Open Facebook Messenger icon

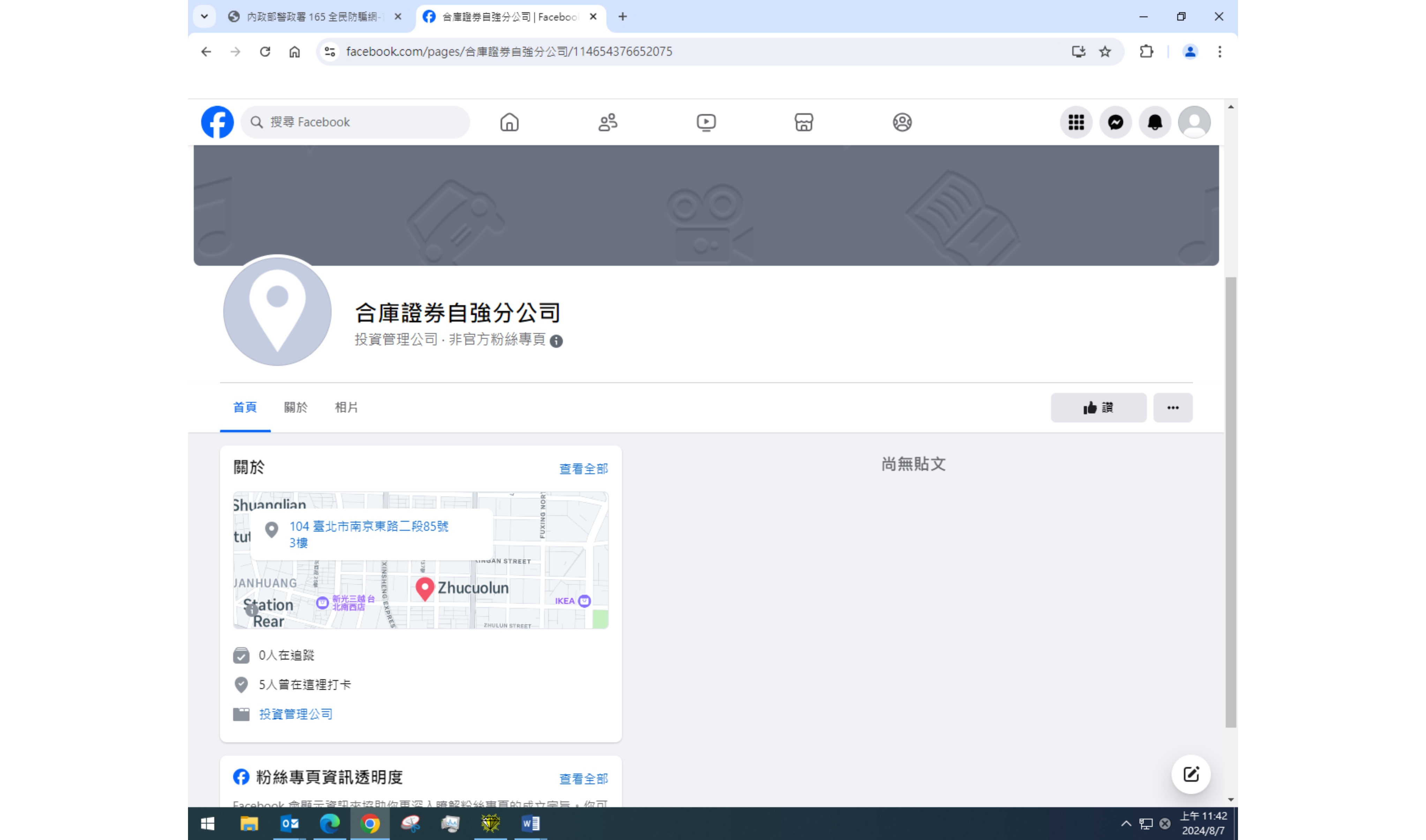pos(1115,122)
